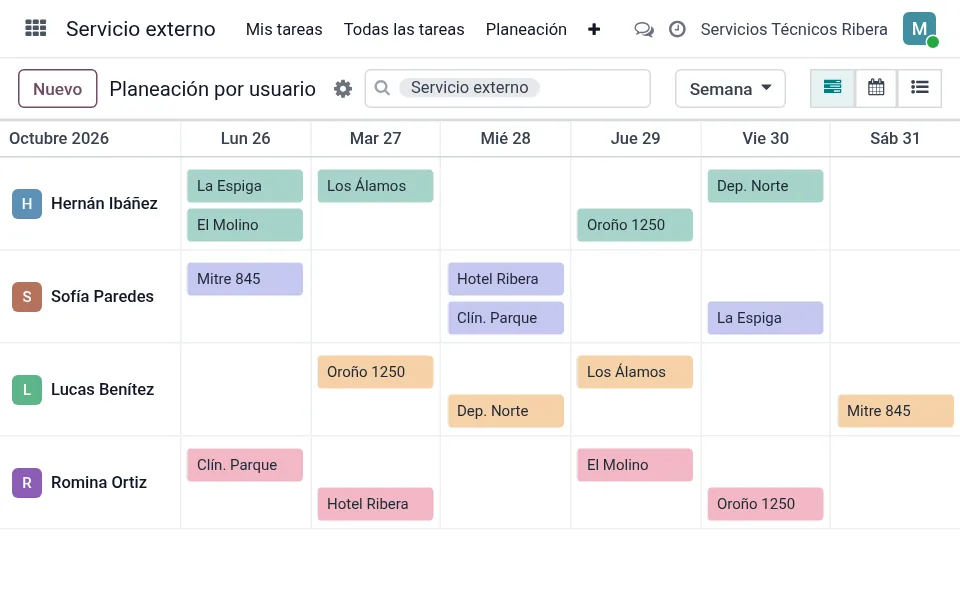The height and width of the screenshot is (600, 960).
Task: Open Hernán's El Molino task on Monday
Action: point(245,225)
